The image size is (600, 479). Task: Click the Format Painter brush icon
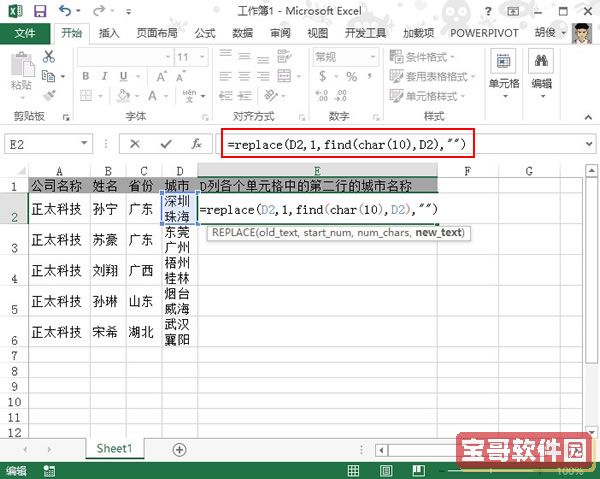(x=49, y=95)
